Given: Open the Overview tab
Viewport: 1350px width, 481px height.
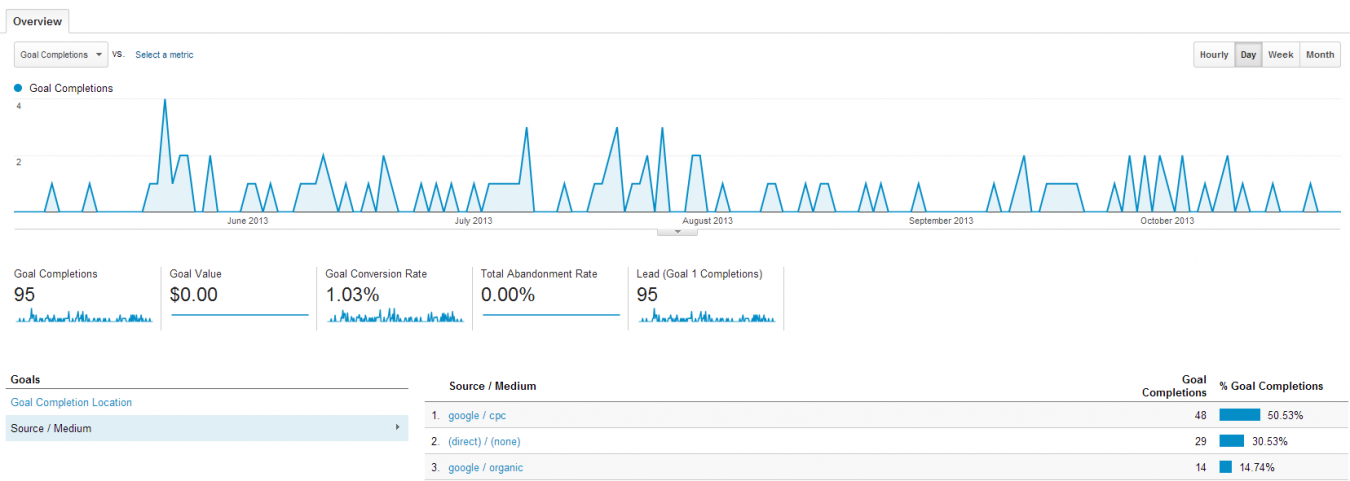Looking at the screenshot, I should click(37, 21).
